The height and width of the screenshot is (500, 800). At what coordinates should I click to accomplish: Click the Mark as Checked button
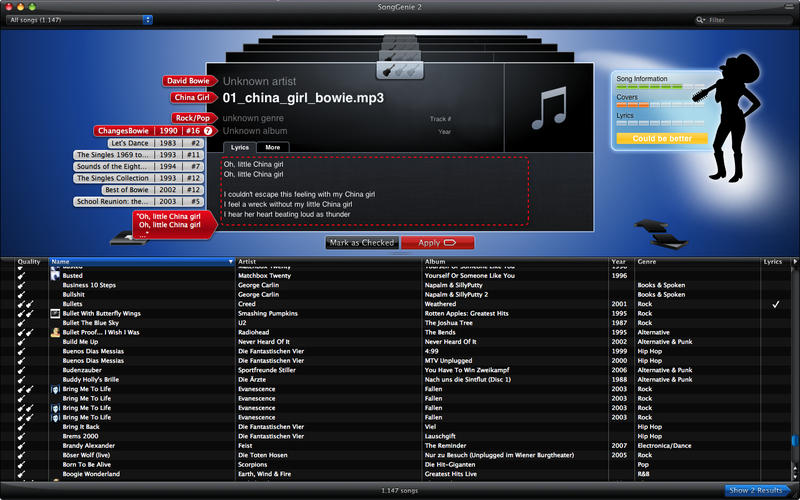tap(362, 243)
